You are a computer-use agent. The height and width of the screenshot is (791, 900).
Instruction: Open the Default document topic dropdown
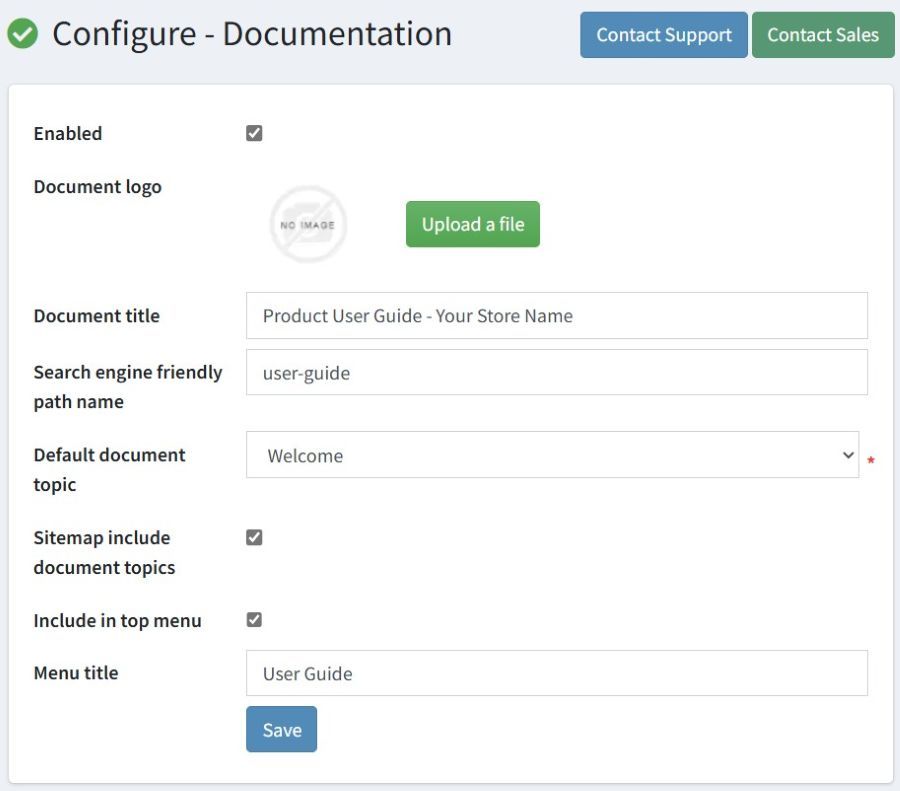pyautogui.click(x=553, y=455)
